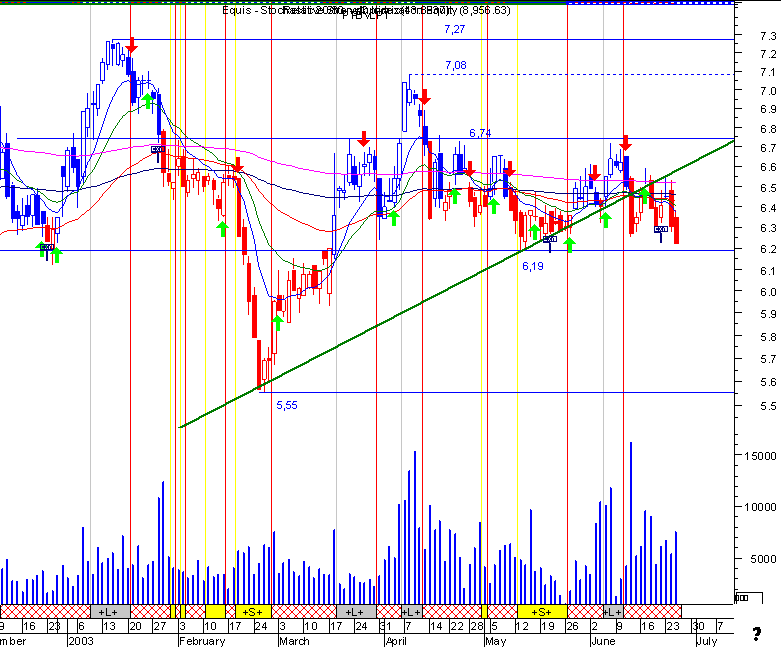The image size is (781, 647).
Task: Click the overlapping chart title text at top
Action: click(x=366, y=10)
